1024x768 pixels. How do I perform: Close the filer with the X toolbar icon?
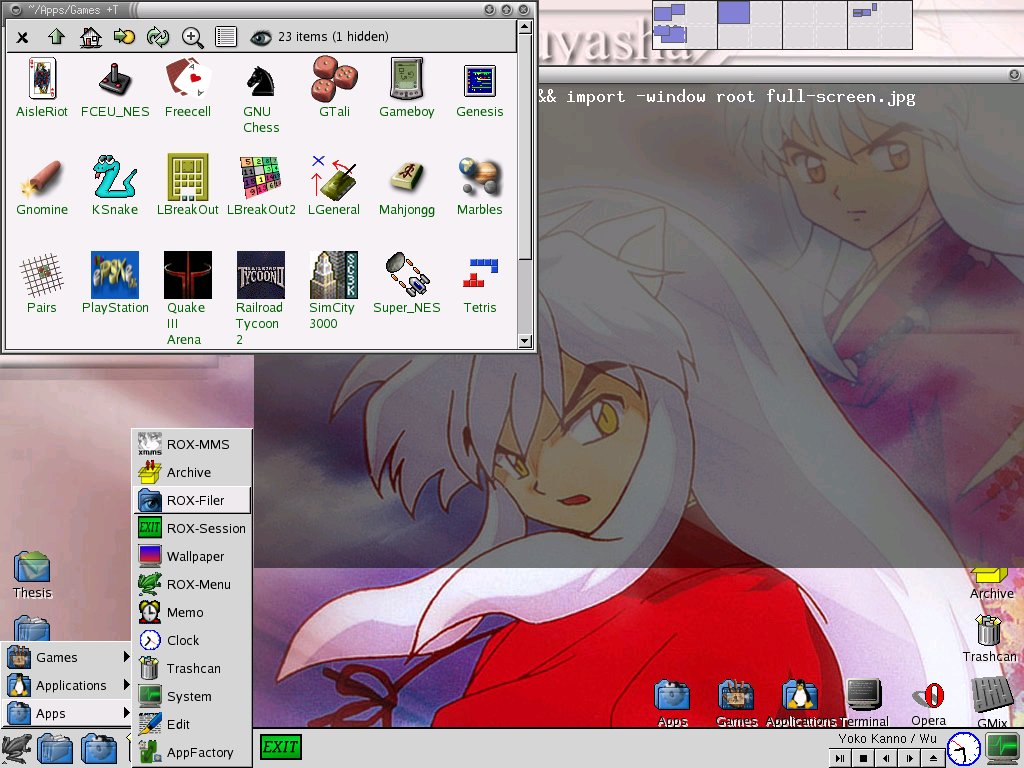22,37
